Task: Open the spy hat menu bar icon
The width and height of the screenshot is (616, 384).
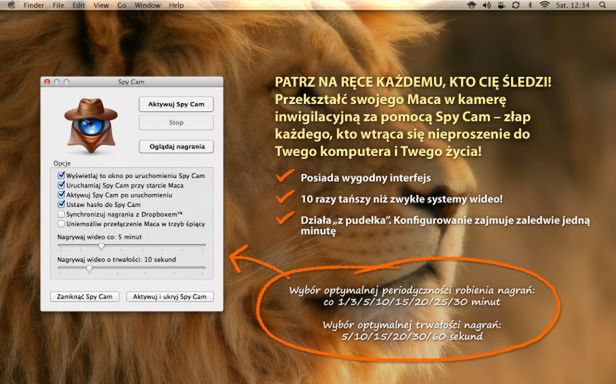Action: (472, 5)
